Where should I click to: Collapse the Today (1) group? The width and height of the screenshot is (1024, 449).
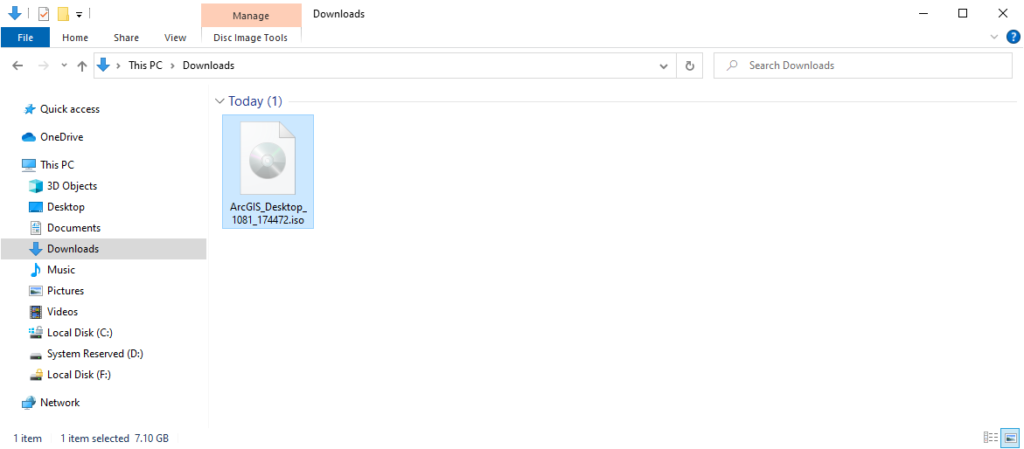tap(219, 101)
